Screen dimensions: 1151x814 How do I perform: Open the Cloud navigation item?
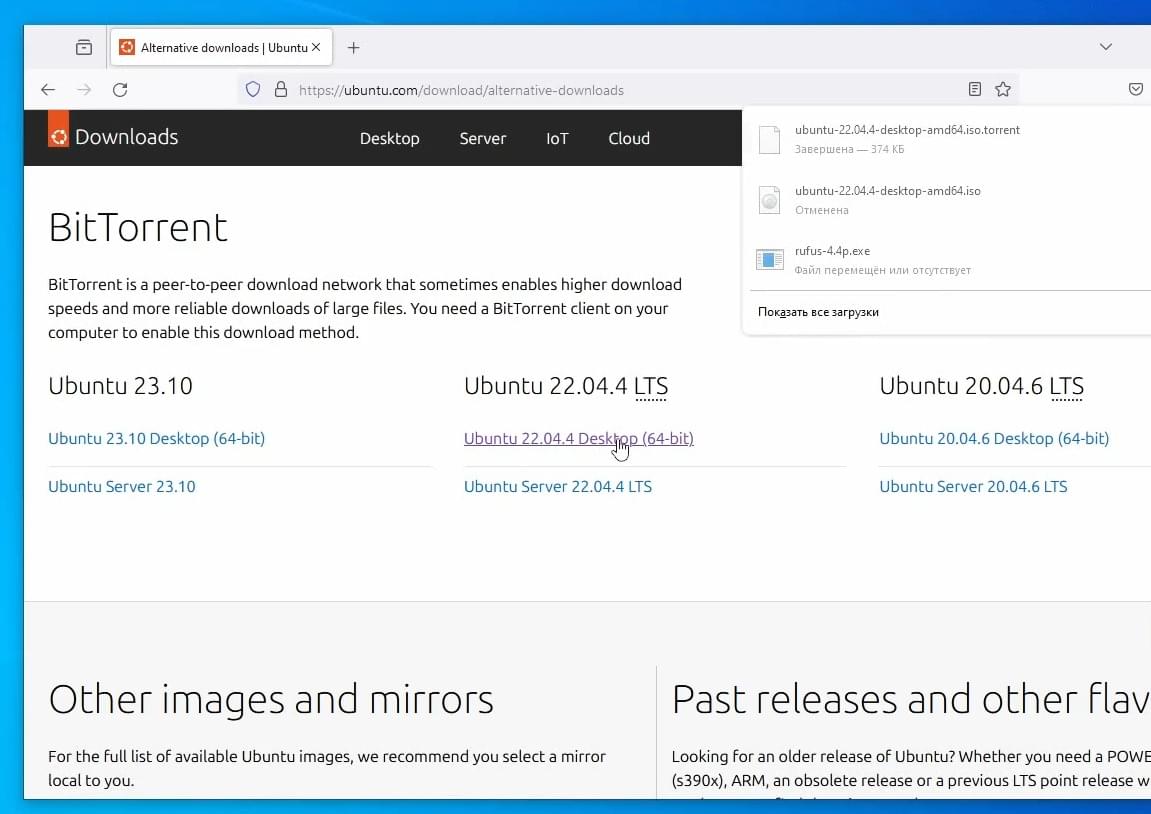pyautogui.click(x=629, y=138)
